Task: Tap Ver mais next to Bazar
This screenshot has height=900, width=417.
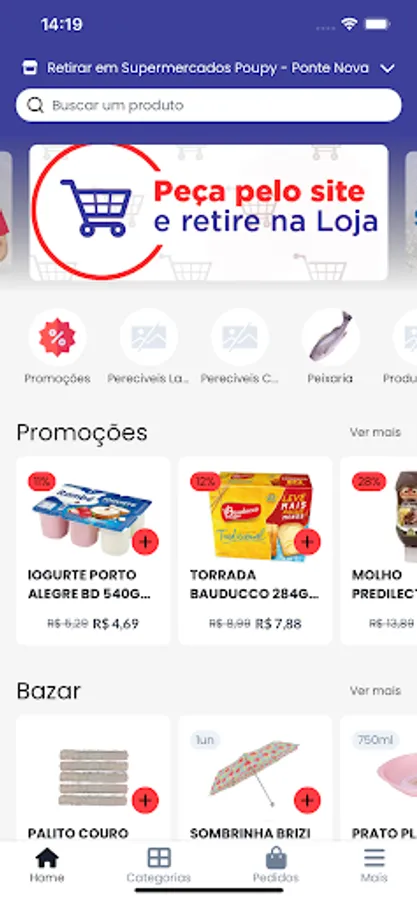Action: click(x=375, y=690)
